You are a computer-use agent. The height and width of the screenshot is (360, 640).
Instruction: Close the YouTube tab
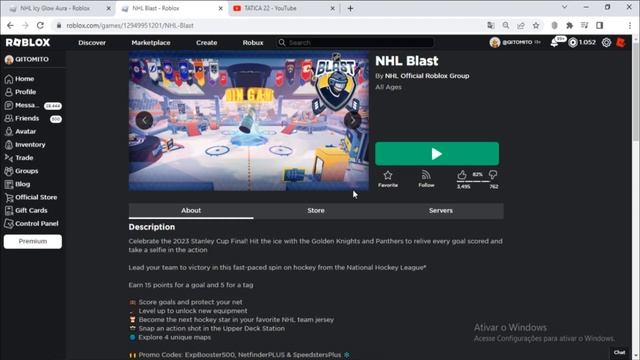(333, 9)
